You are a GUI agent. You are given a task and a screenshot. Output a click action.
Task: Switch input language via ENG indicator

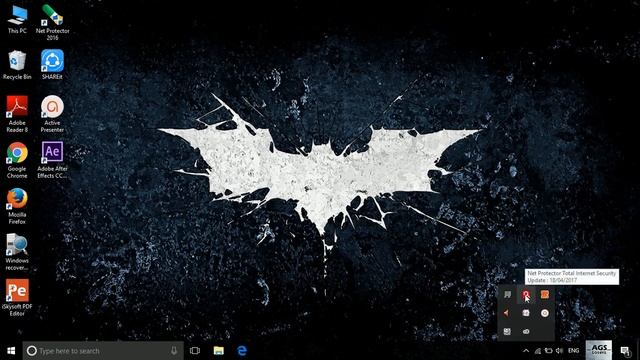coord(573,351)
